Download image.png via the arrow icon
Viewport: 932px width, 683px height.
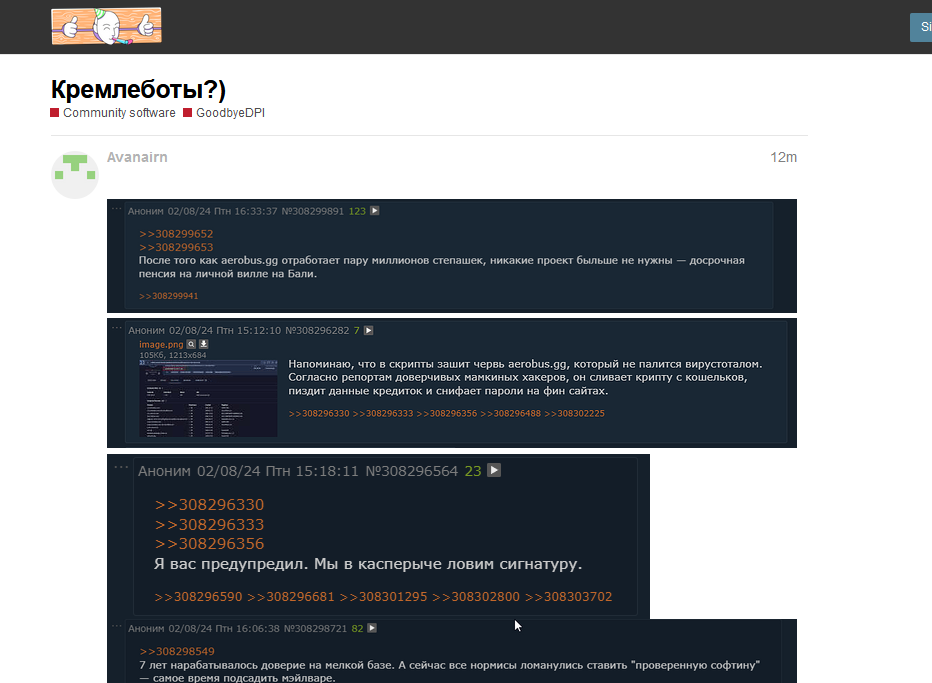203,344
